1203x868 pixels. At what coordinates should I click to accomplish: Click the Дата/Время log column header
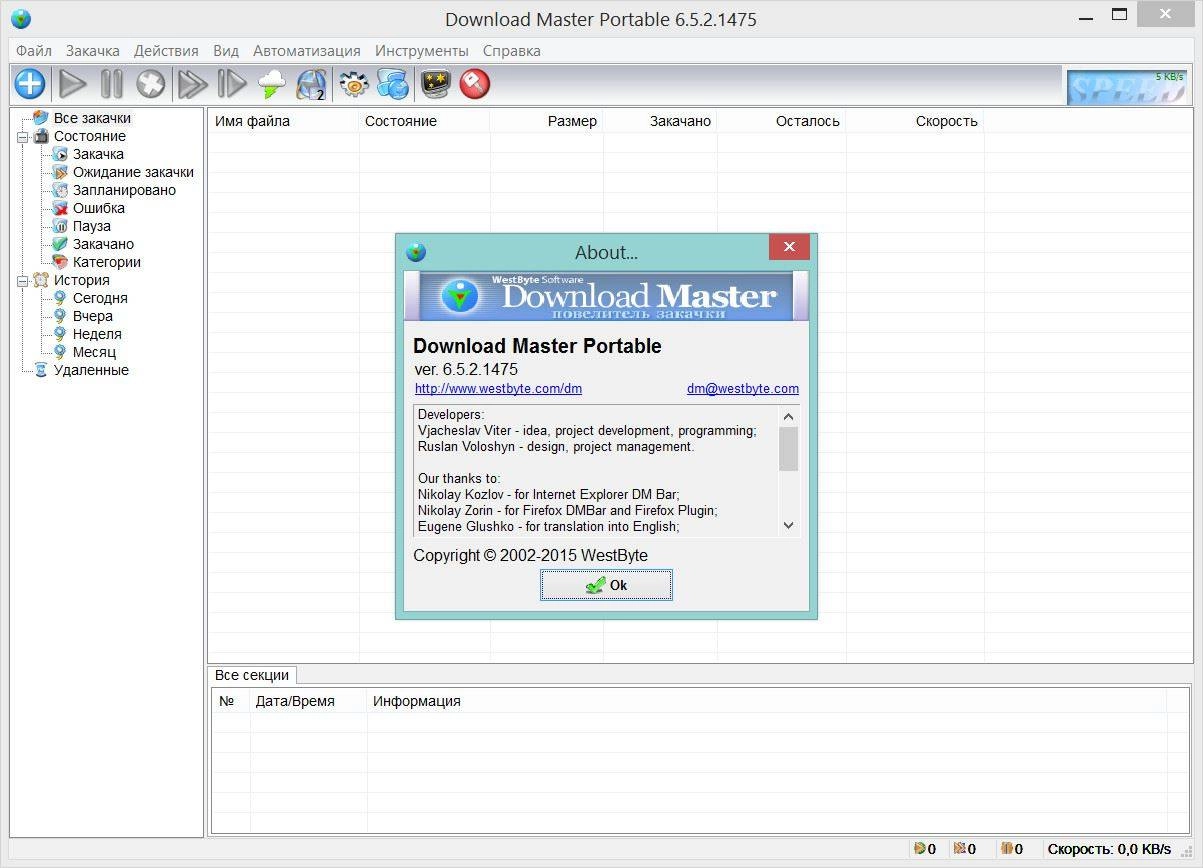pos(308,701)
